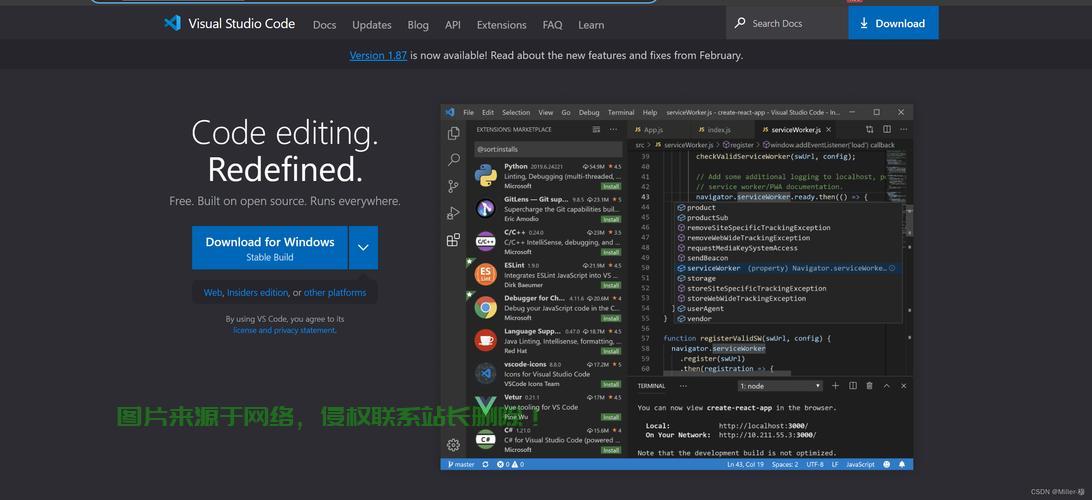Click the vscode-icons extension icon
1092x500 pixels.
point(485,373)
